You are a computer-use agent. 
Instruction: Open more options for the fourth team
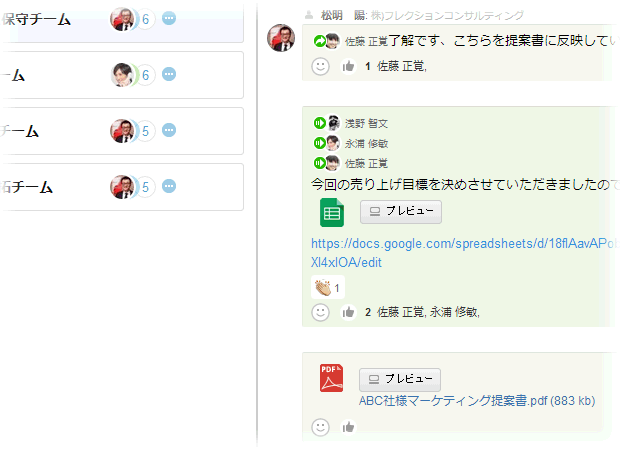pyautogui.click(x=169, y=186)
